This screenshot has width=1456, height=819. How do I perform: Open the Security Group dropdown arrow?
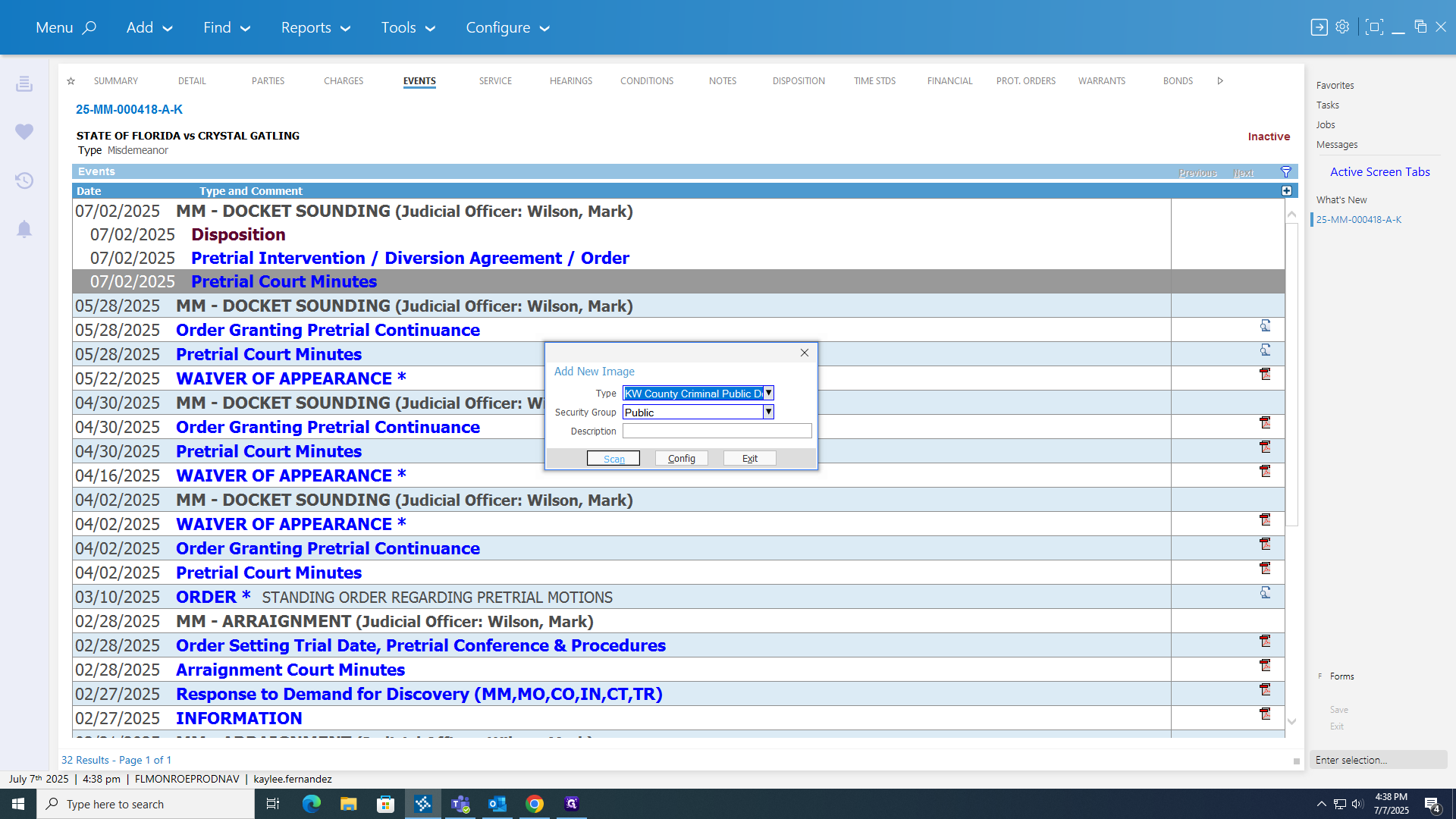click(x=768, y=412)
